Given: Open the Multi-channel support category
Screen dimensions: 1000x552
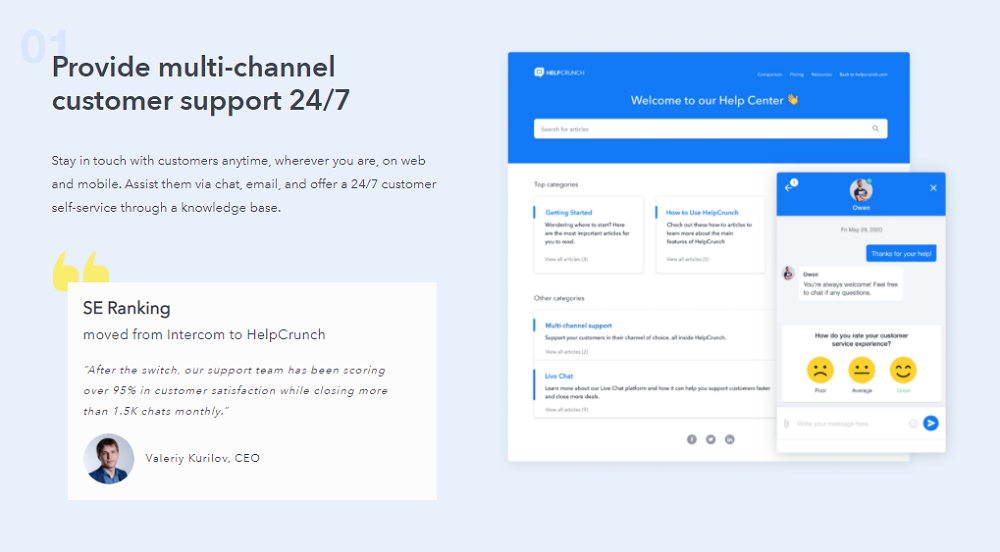Looking at the screenshot, I should 578,325.
